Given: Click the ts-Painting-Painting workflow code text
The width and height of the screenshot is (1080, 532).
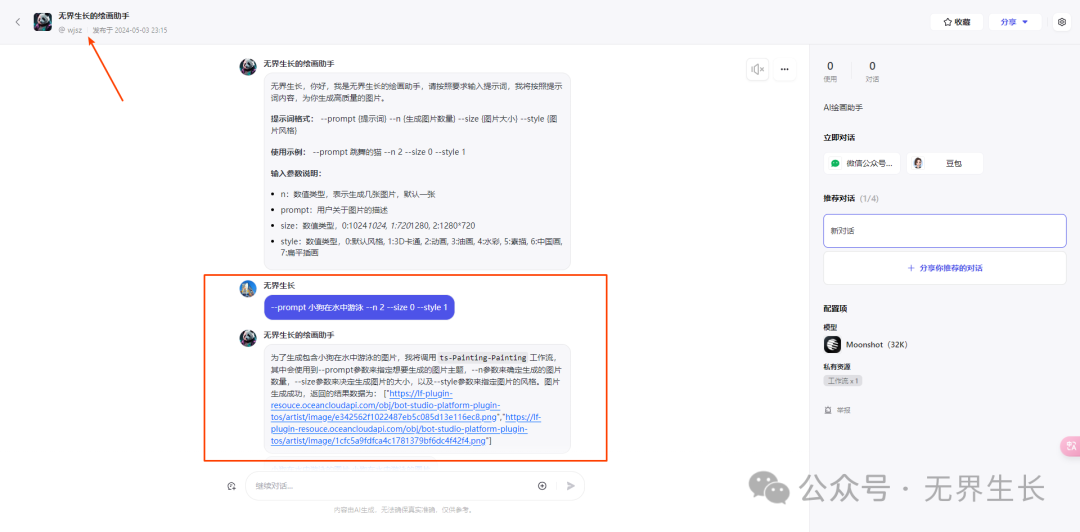Looking at the screenshot, I should coord(483,358).
